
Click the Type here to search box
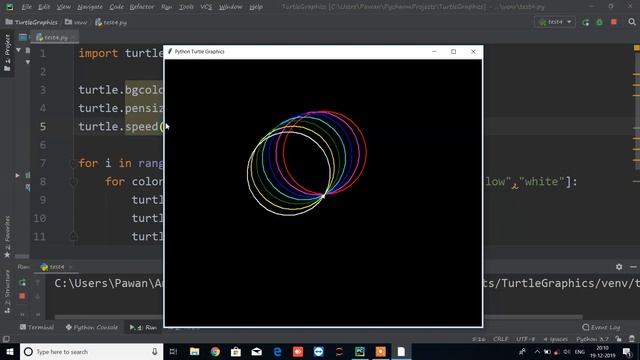click(91, 351)
